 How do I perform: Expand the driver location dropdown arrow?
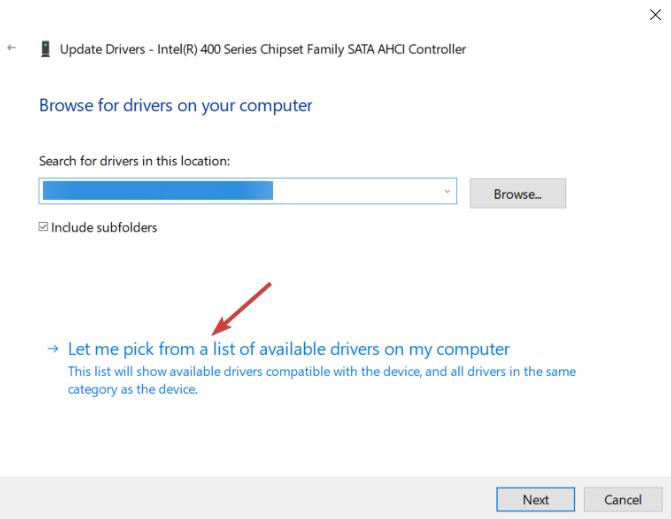coord(446,192)
